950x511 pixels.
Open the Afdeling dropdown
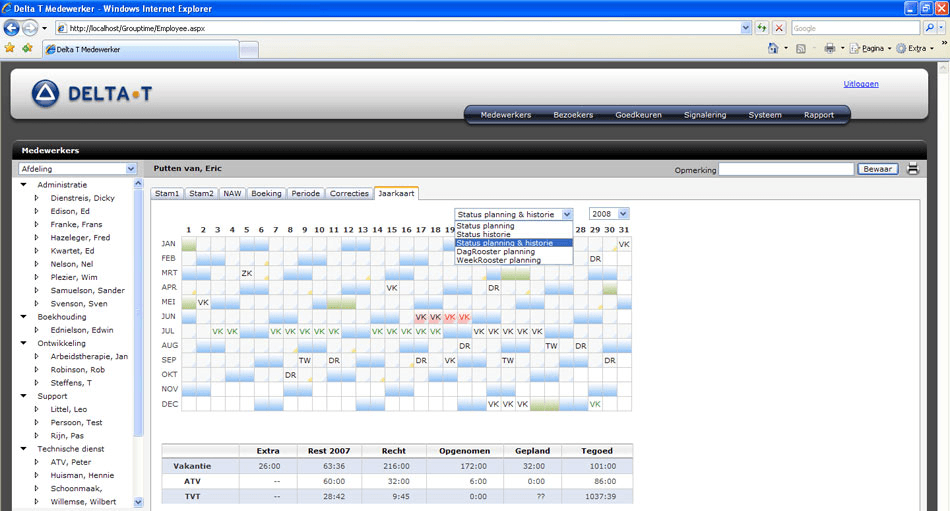coord(78,169)
